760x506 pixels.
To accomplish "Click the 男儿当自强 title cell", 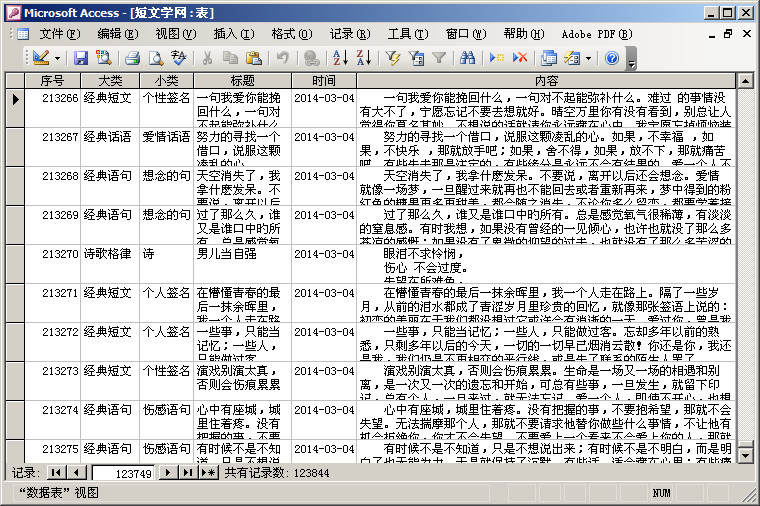I will [242, 264].
